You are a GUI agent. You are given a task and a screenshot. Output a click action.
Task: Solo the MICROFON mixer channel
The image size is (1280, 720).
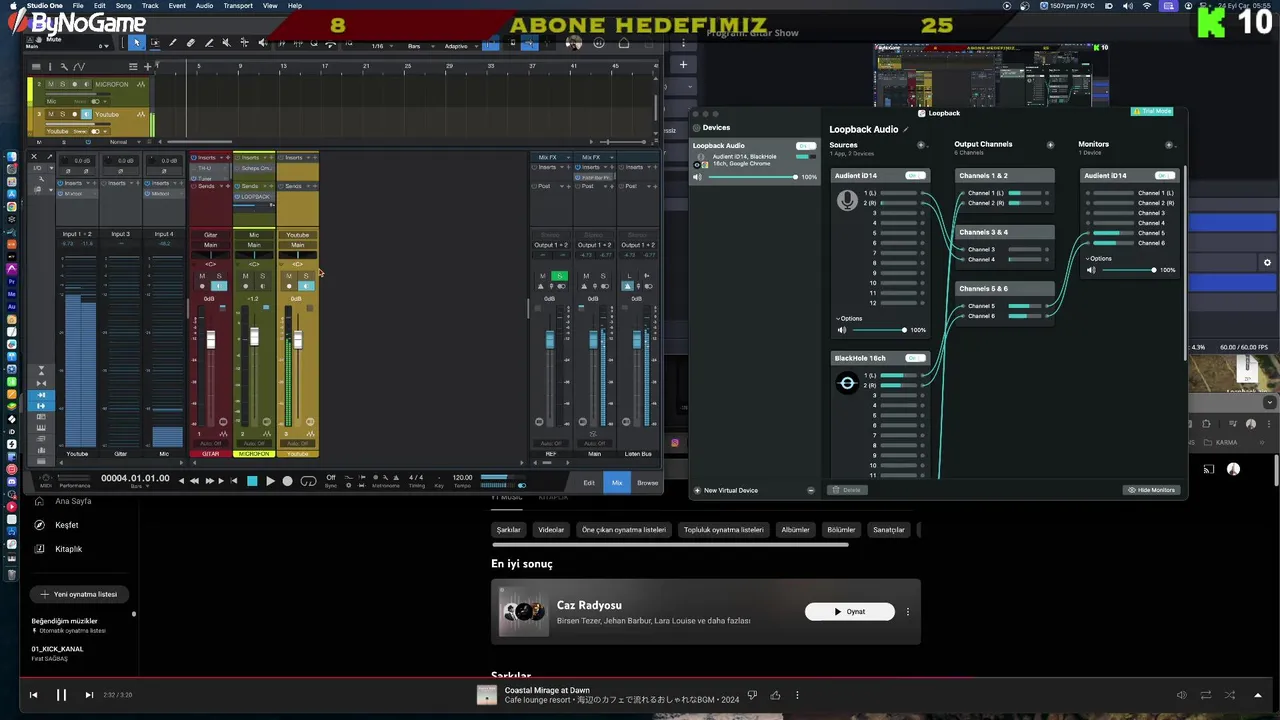(262, 276)
